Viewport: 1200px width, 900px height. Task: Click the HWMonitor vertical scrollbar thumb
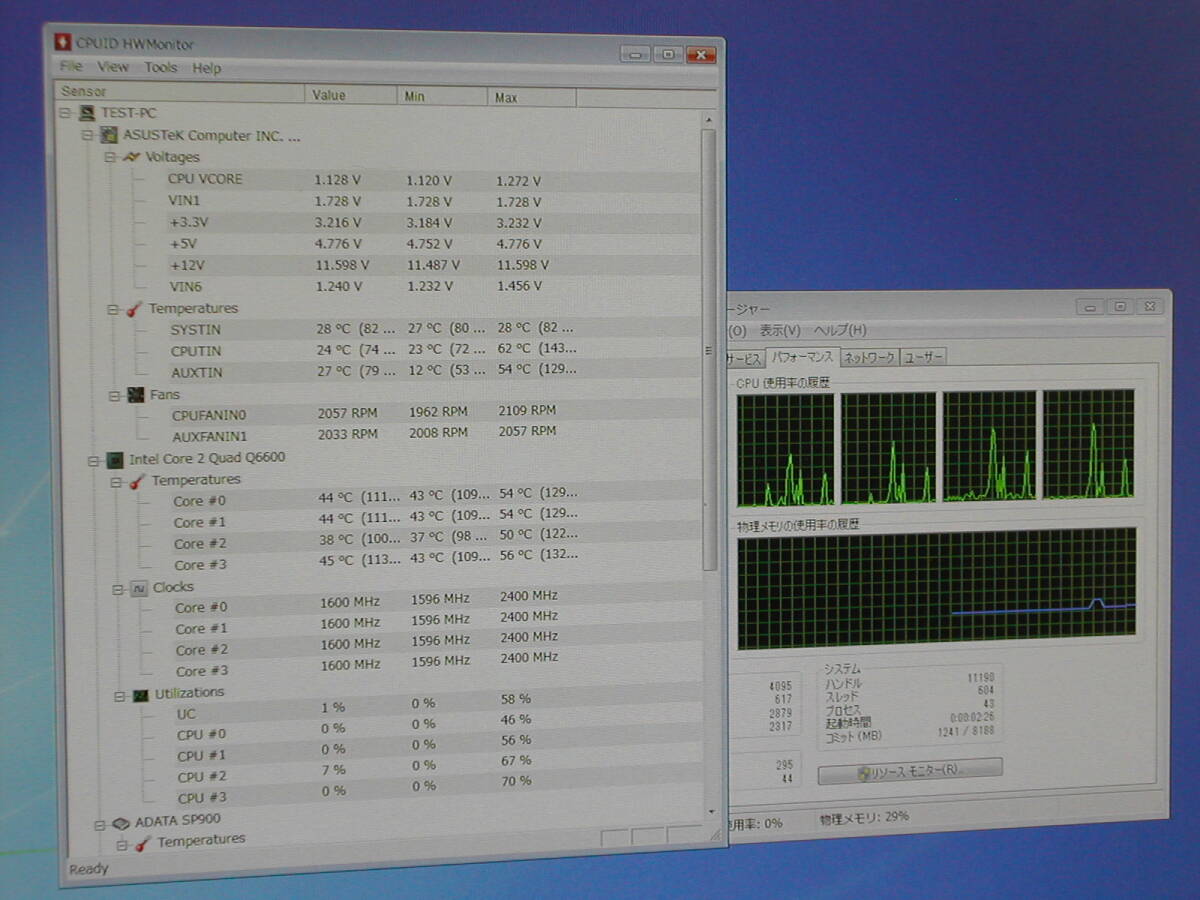click(x=710, y=350)
